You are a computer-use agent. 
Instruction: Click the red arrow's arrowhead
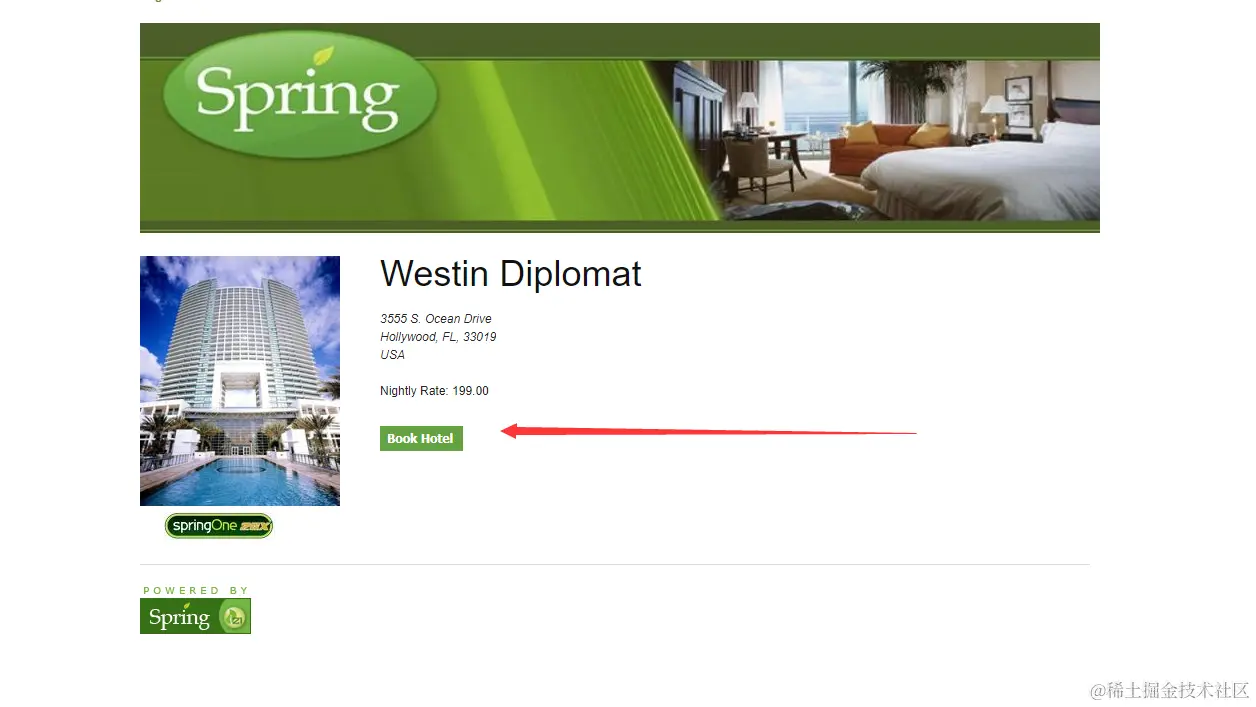(x=509, y=430)
